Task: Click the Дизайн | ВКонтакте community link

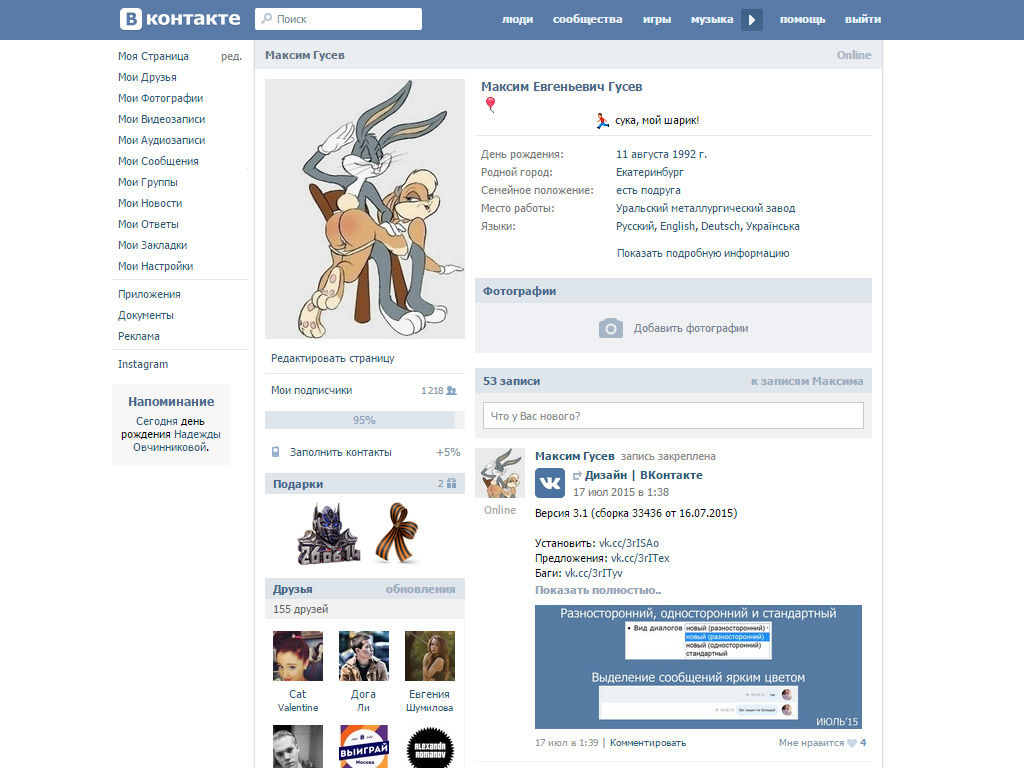Action: (644, 475)
